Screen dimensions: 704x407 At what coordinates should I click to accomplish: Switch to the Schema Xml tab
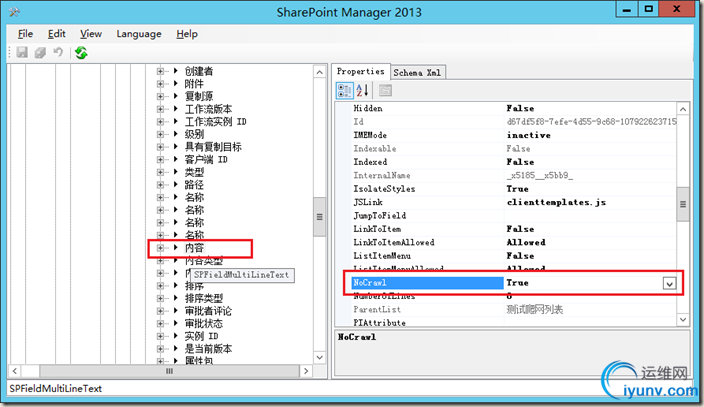click(x=417, y=72)
